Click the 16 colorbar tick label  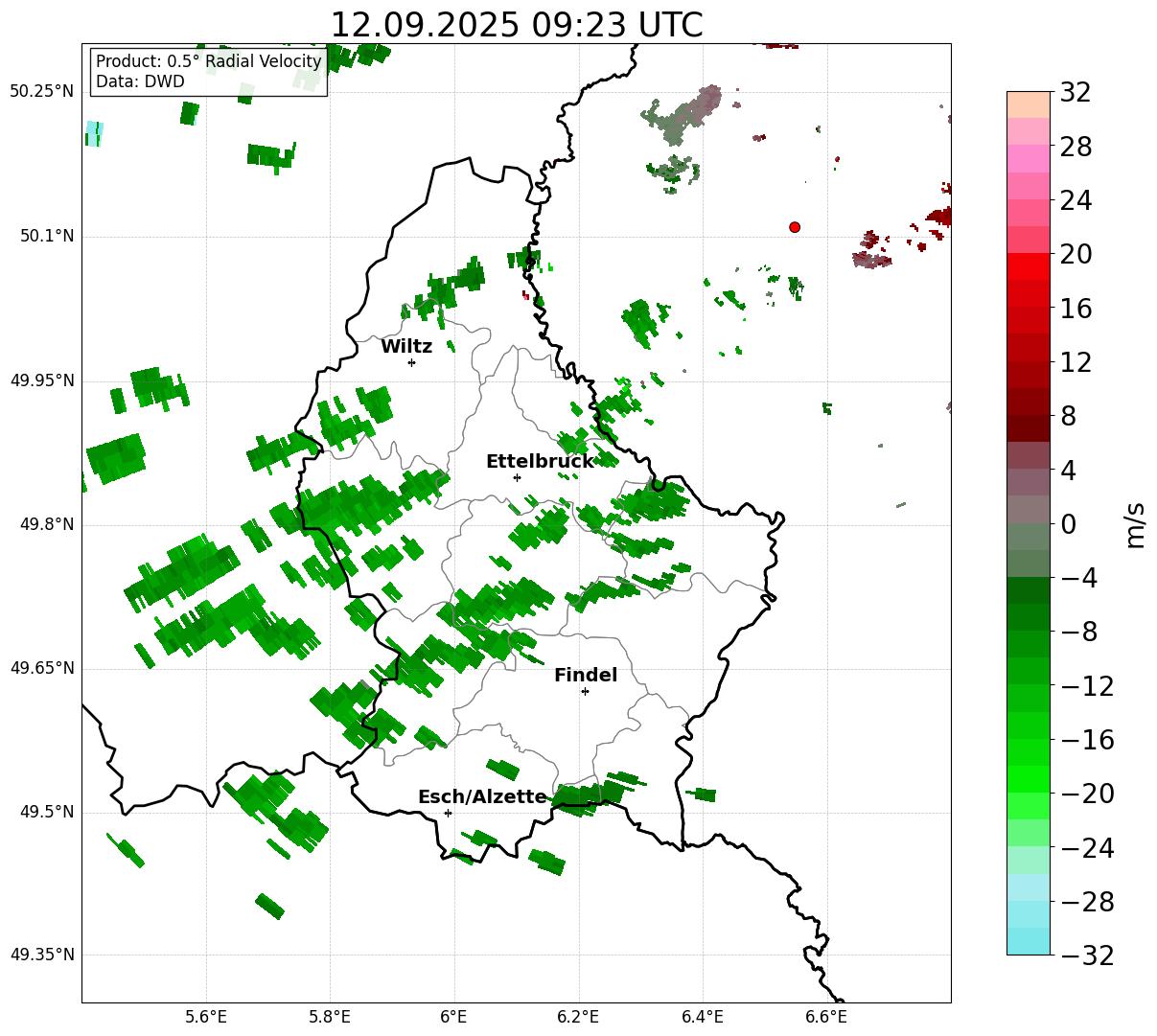1076,309
